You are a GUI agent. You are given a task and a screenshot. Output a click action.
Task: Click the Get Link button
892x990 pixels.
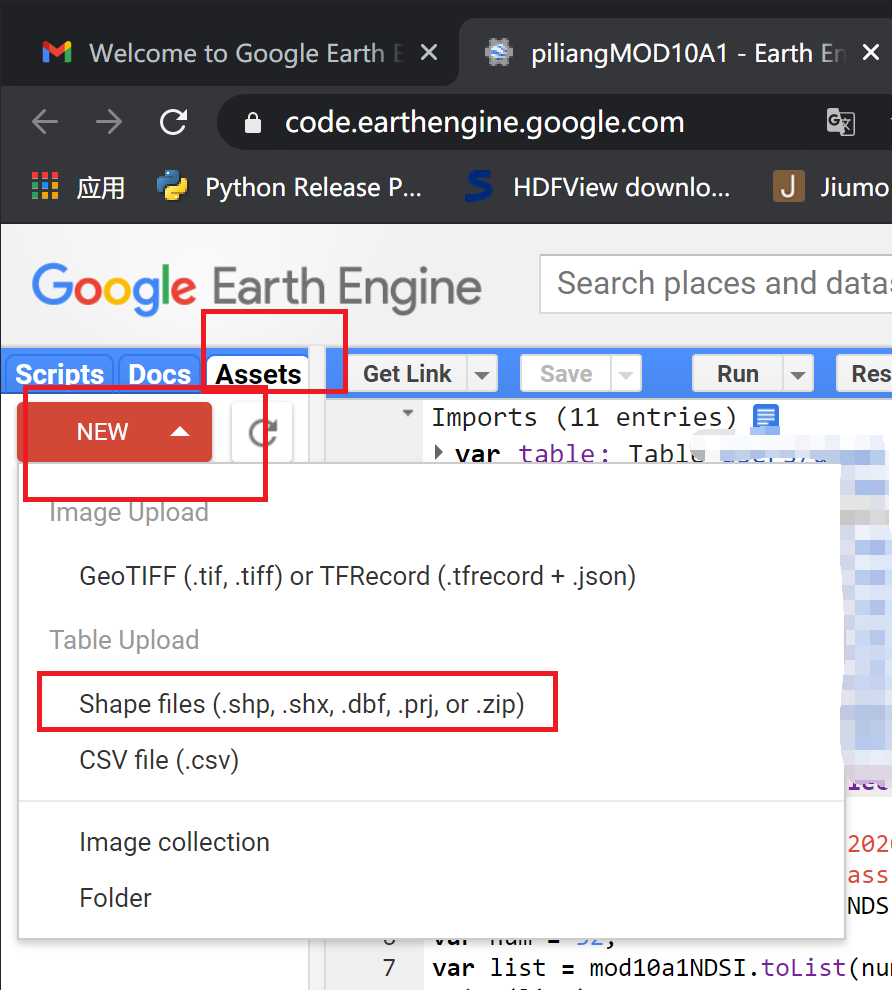click(406, 373)
